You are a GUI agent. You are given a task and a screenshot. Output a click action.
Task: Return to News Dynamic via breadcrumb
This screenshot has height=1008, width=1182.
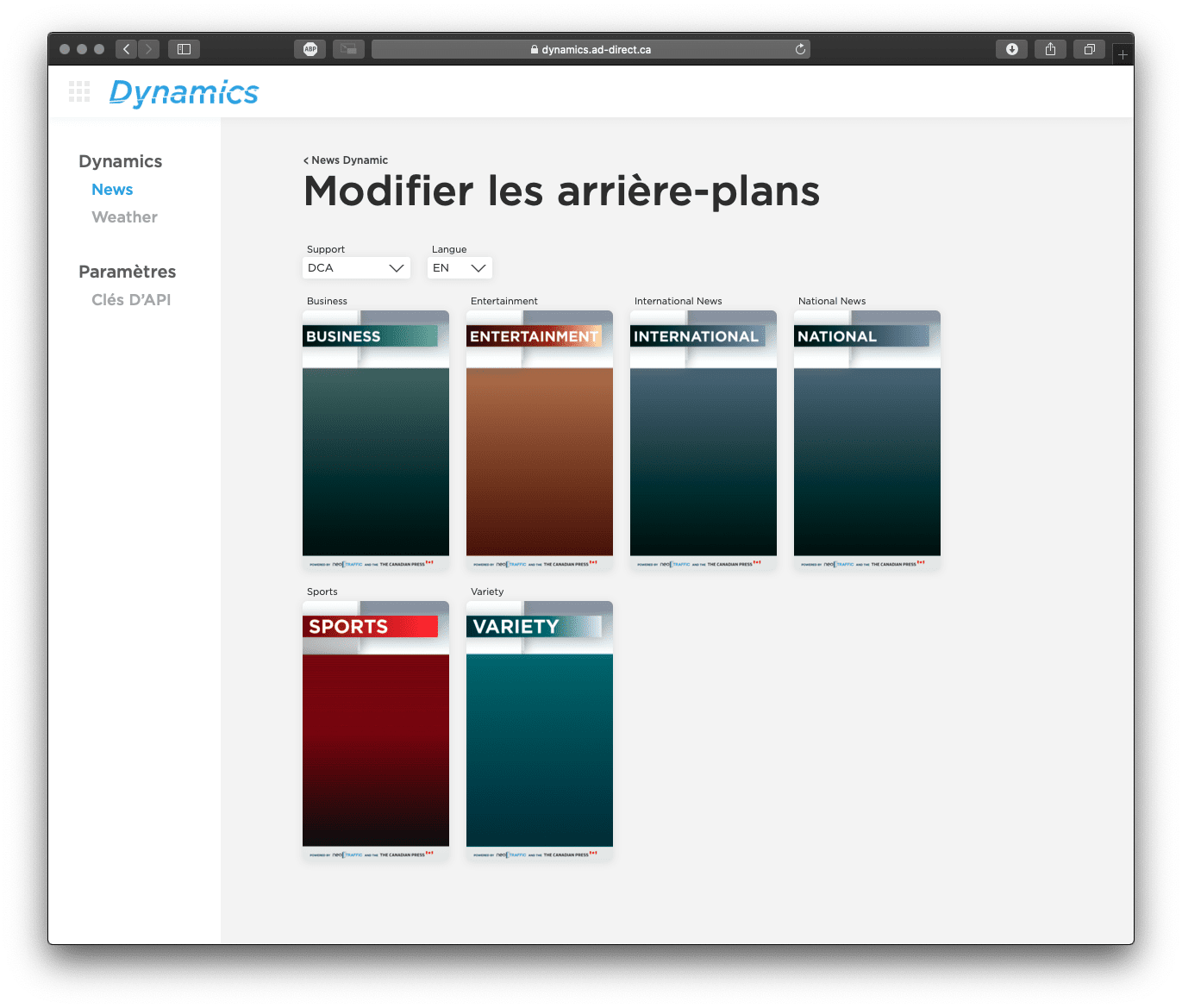(346, 160)
